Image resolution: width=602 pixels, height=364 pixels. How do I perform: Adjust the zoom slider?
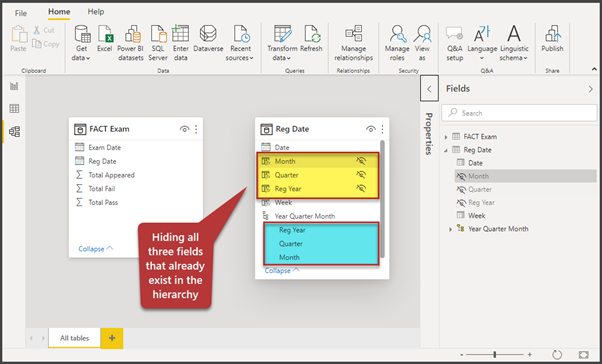tap(495, 354)
